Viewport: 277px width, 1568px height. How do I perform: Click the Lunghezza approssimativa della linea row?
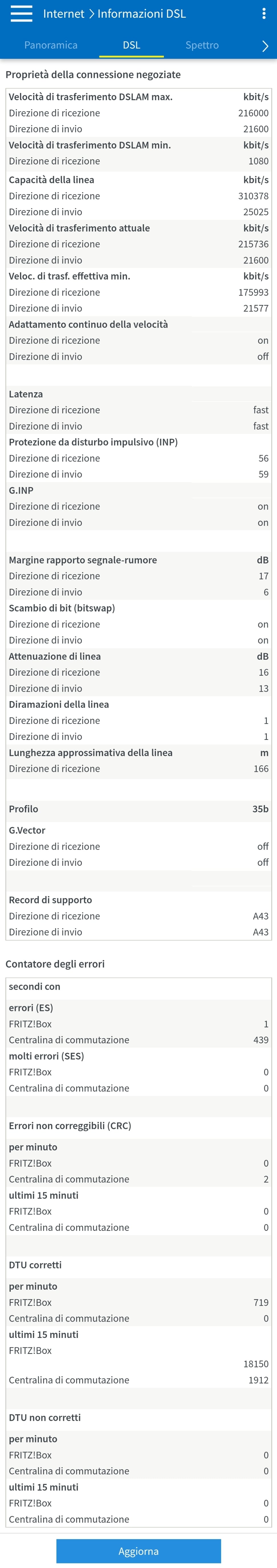click(x=138, y=752)
